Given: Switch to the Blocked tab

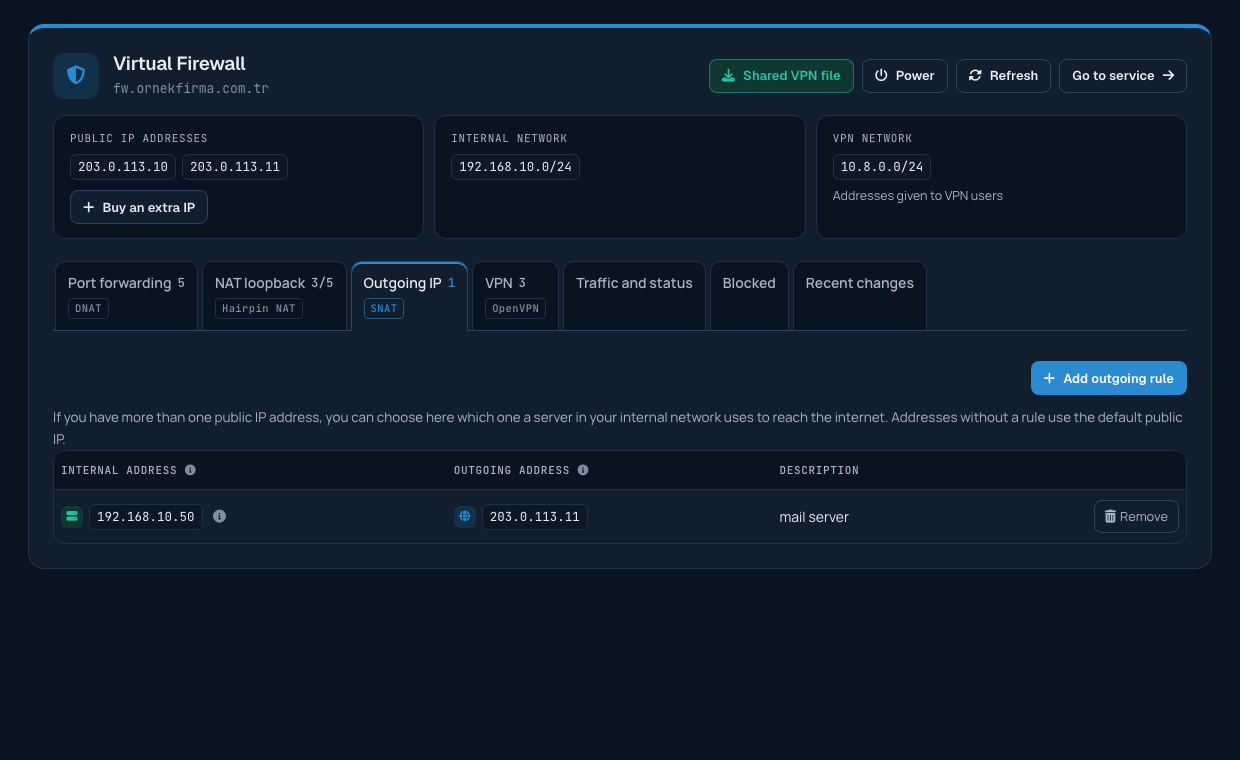Looking at the screenshot, I should (749, 296).
